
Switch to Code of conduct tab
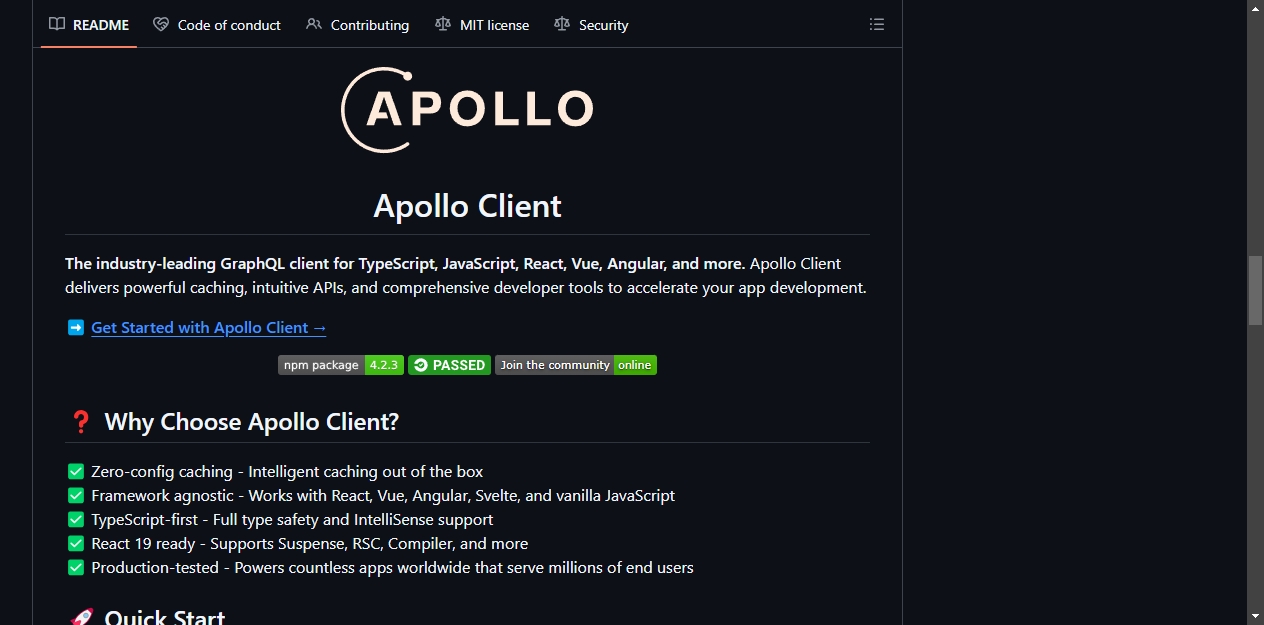(x=217, y=25)
